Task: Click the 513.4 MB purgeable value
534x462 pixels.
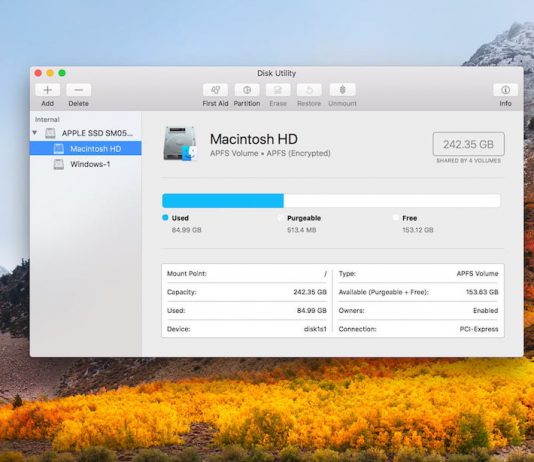Action: coord(302,230)
